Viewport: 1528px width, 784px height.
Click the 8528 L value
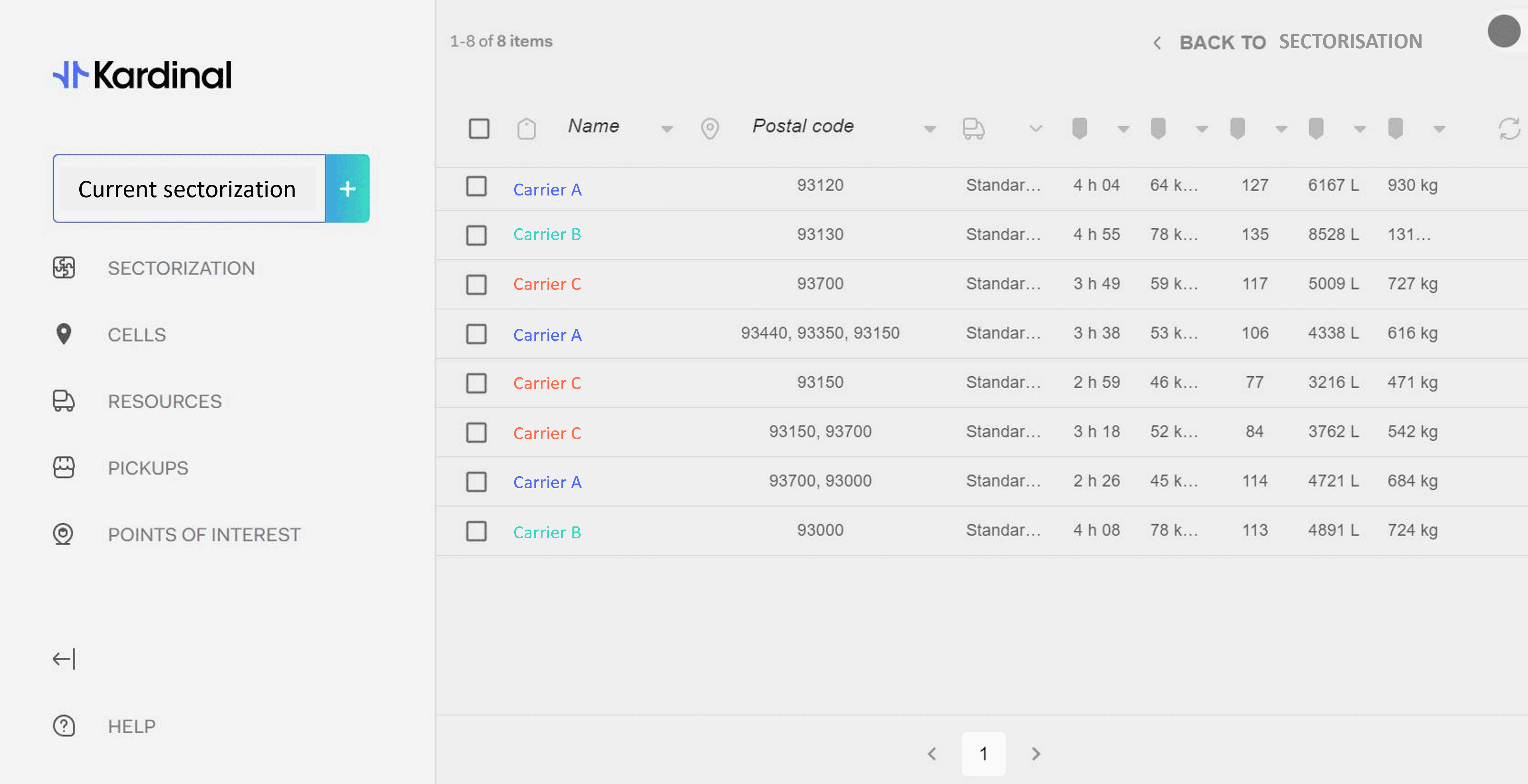coord(1334,234)
